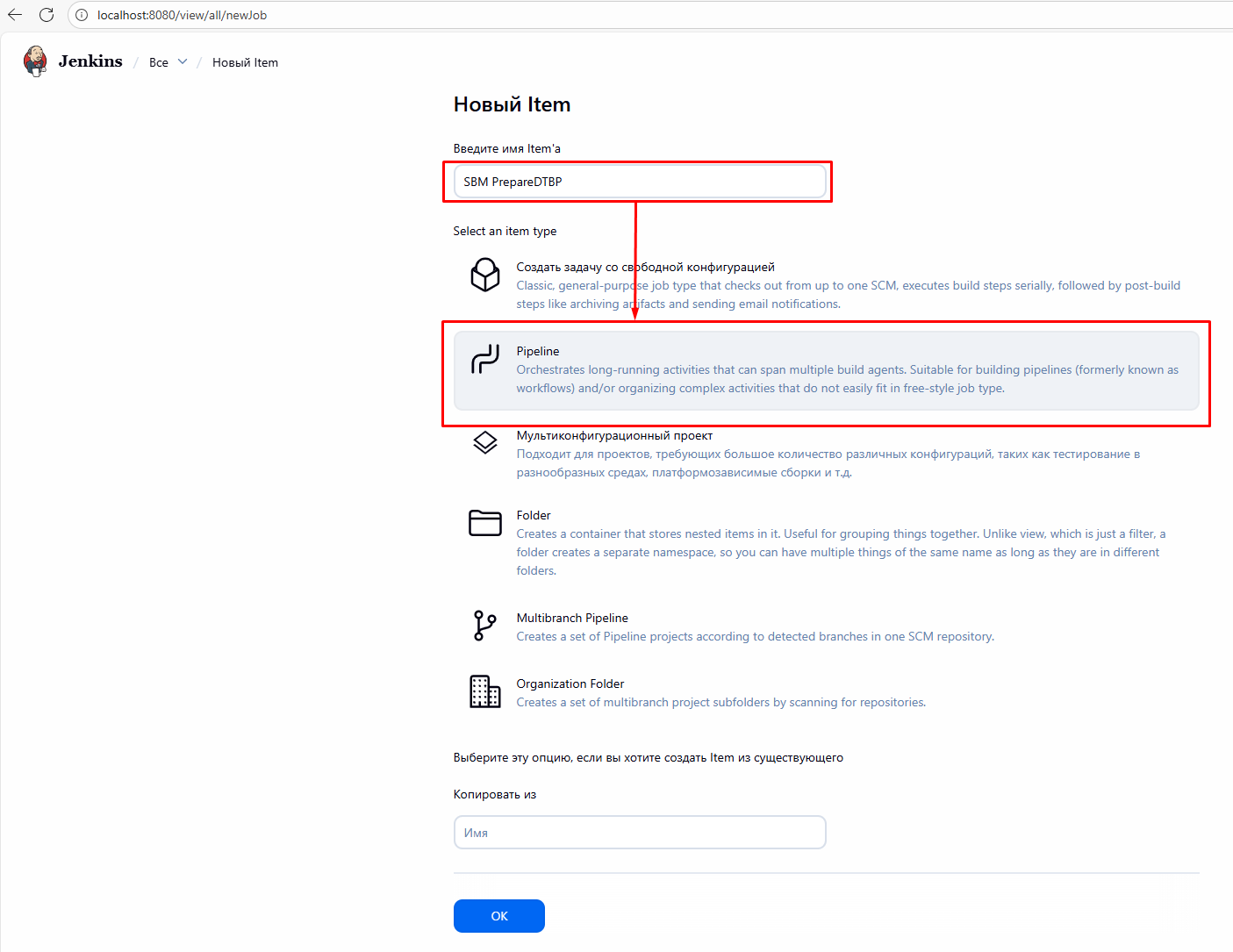This screenshot has width=1233, height=952.
Task: Click the browser back arrow
Action: click(15, 15)
